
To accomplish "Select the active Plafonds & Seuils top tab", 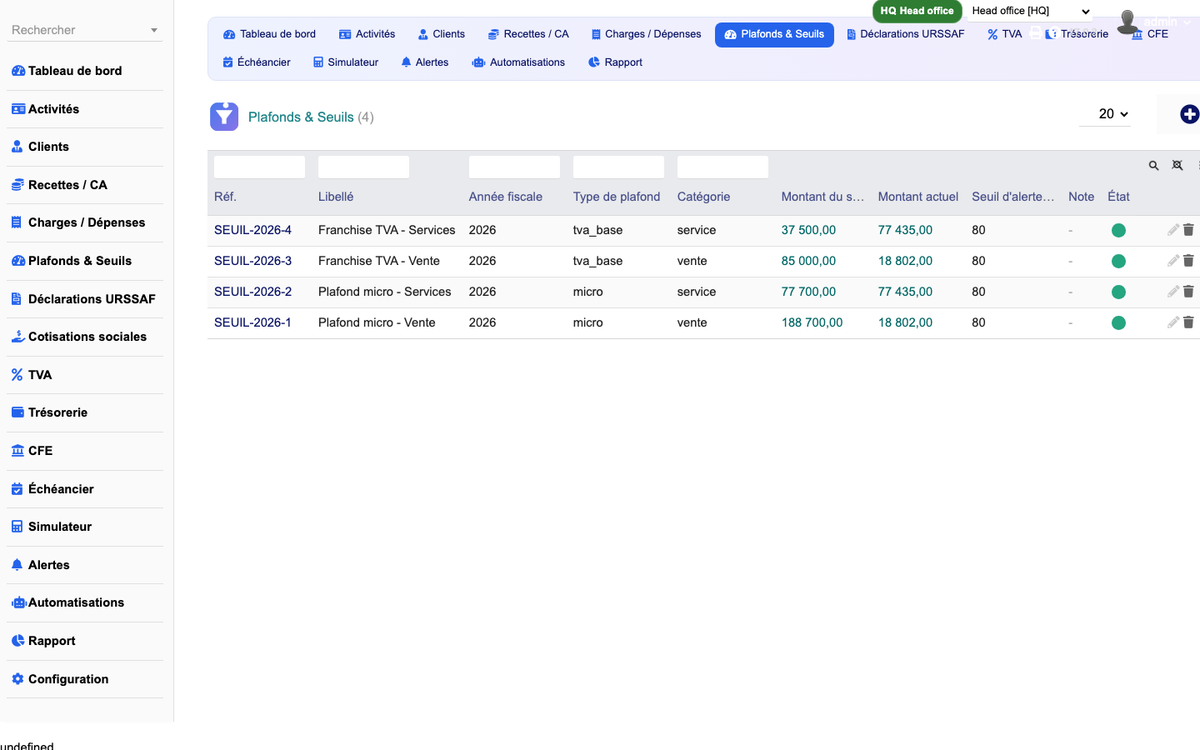I will pos(774,34).
